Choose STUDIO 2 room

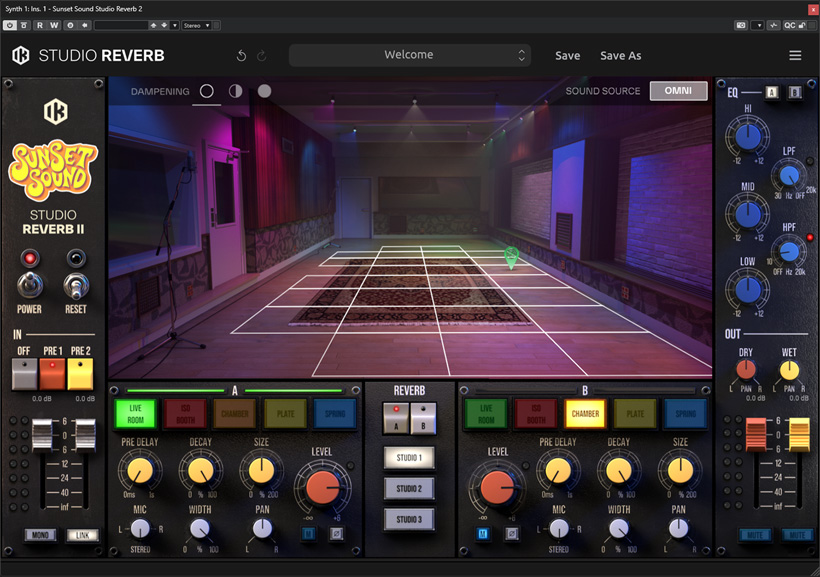click(409, 488)
